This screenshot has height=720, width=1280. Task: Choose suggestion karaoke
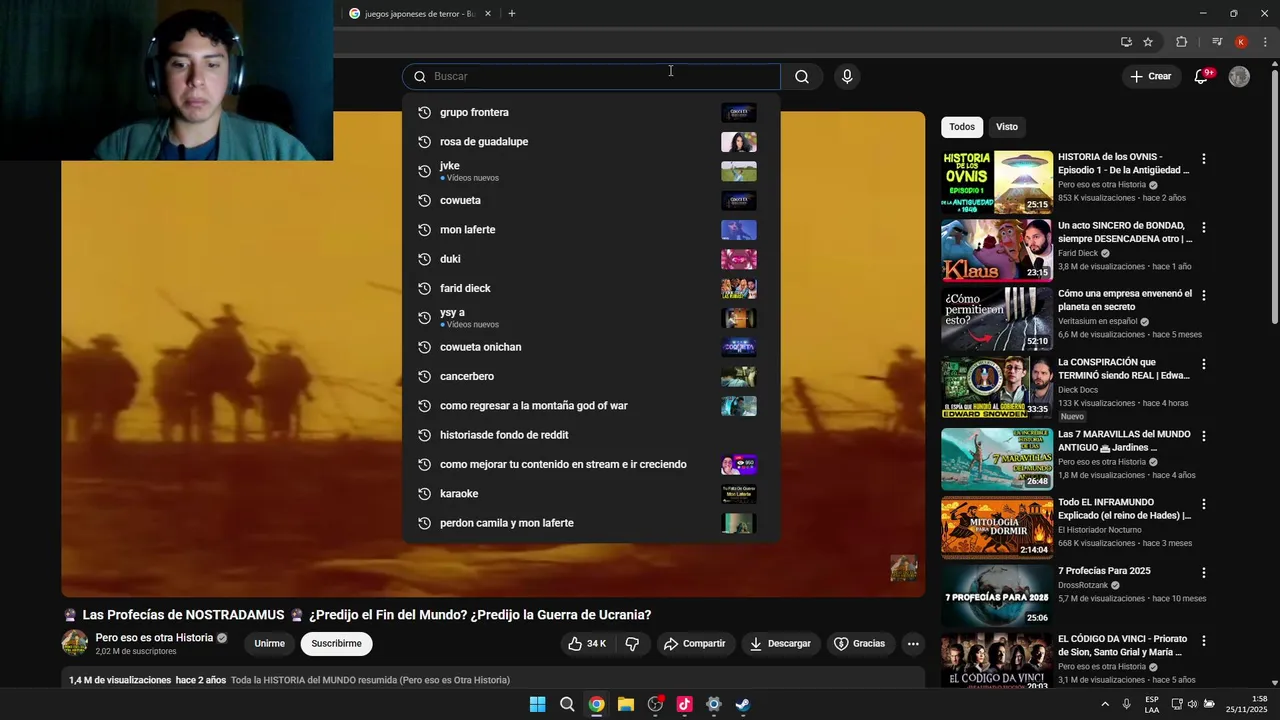591,494
